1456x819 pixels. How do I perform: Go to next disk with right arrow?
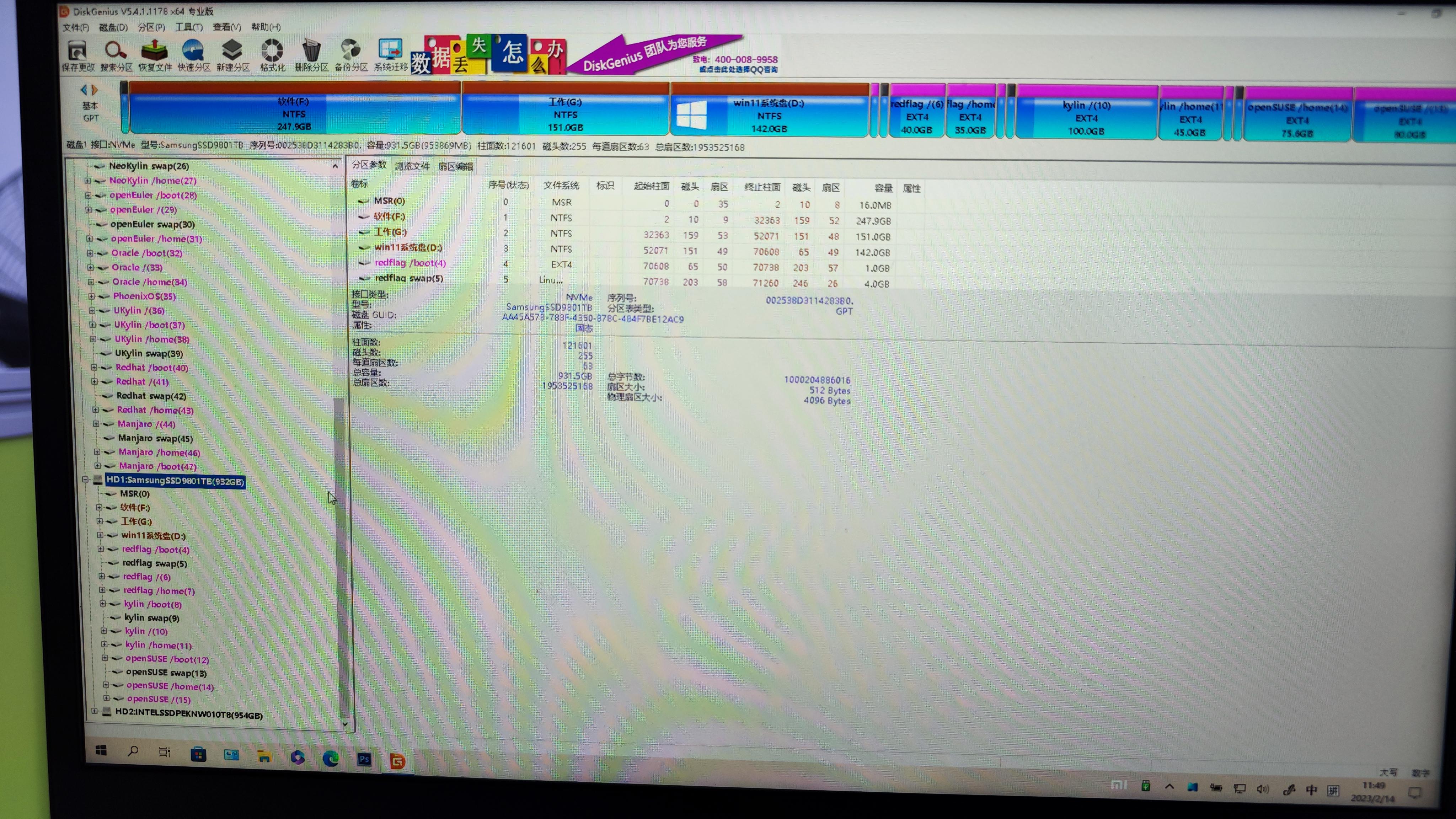click(95, 90)
